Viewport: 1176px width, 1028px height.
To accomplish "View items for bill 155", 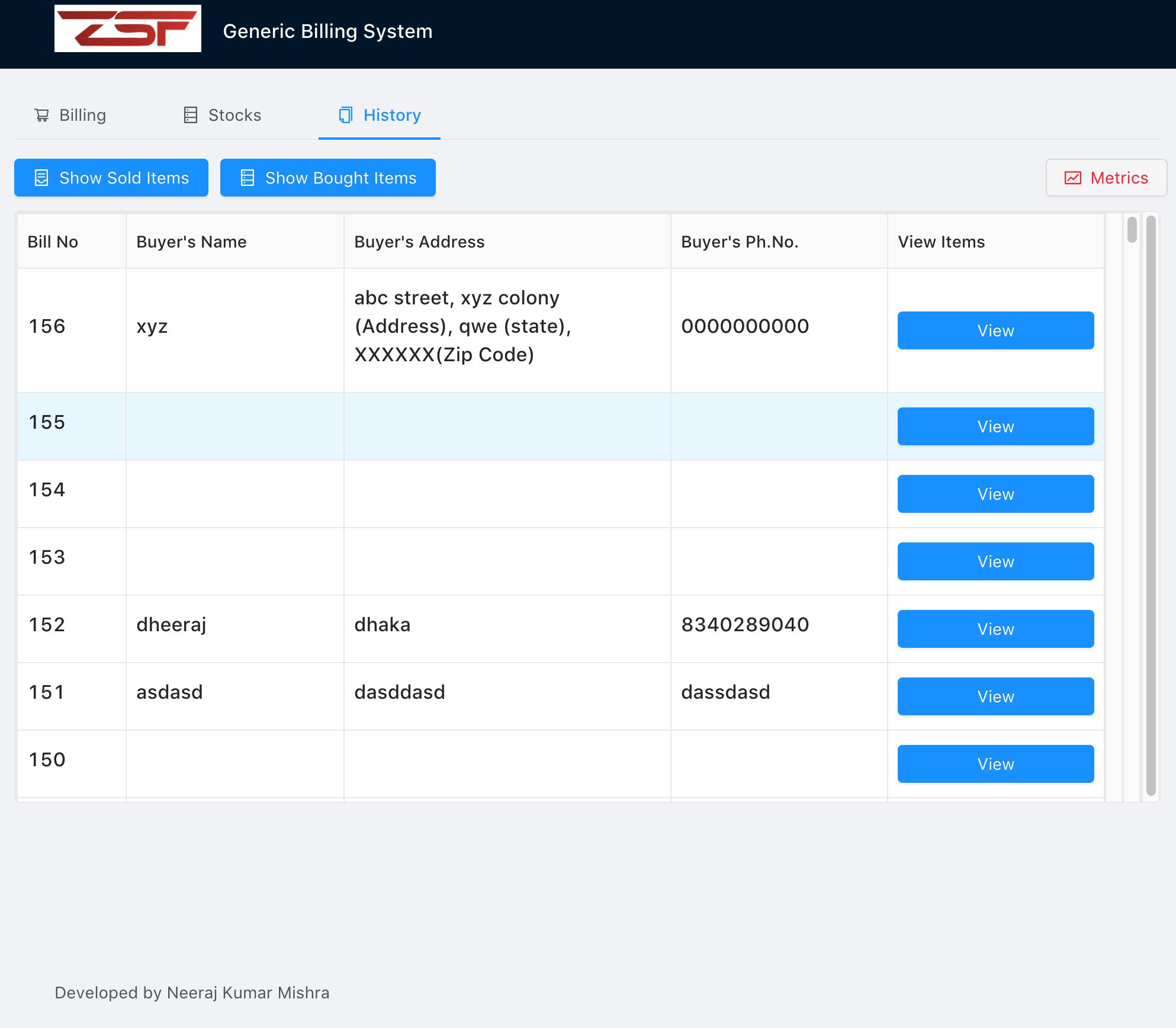I will (x=995, y=426).
